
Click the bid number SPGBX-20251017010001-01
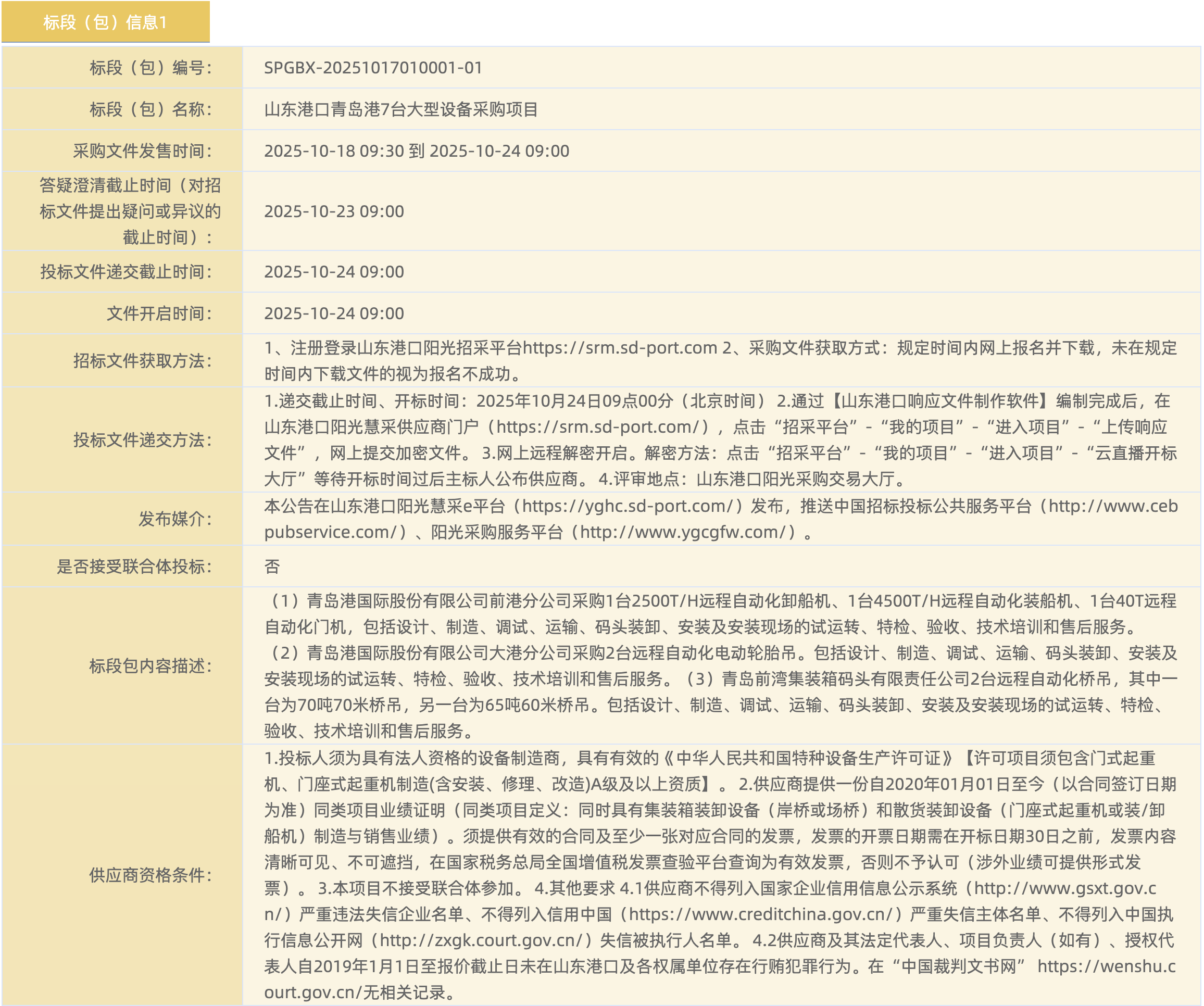pyautogui.click(x=373, y=68)
